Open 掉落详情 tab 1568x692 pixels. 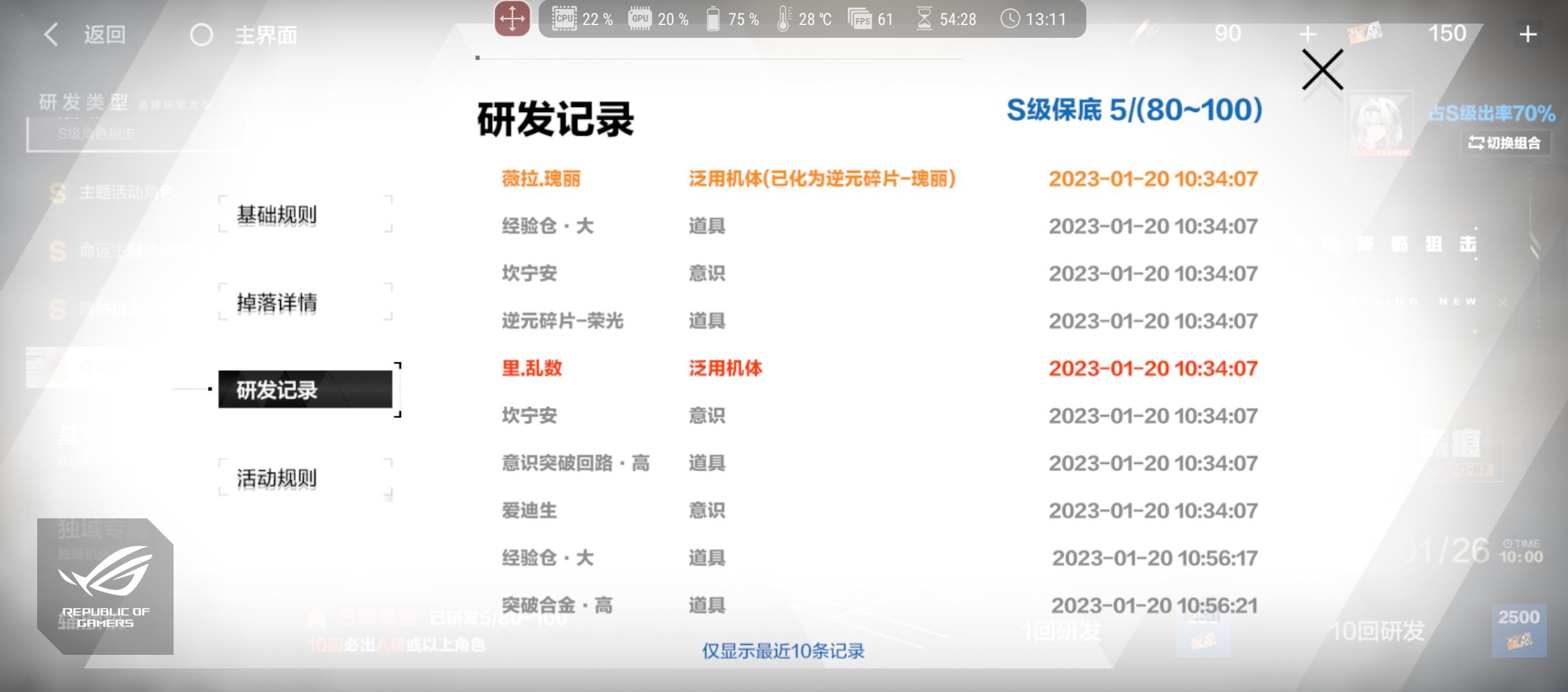click(x=305, y=302)
